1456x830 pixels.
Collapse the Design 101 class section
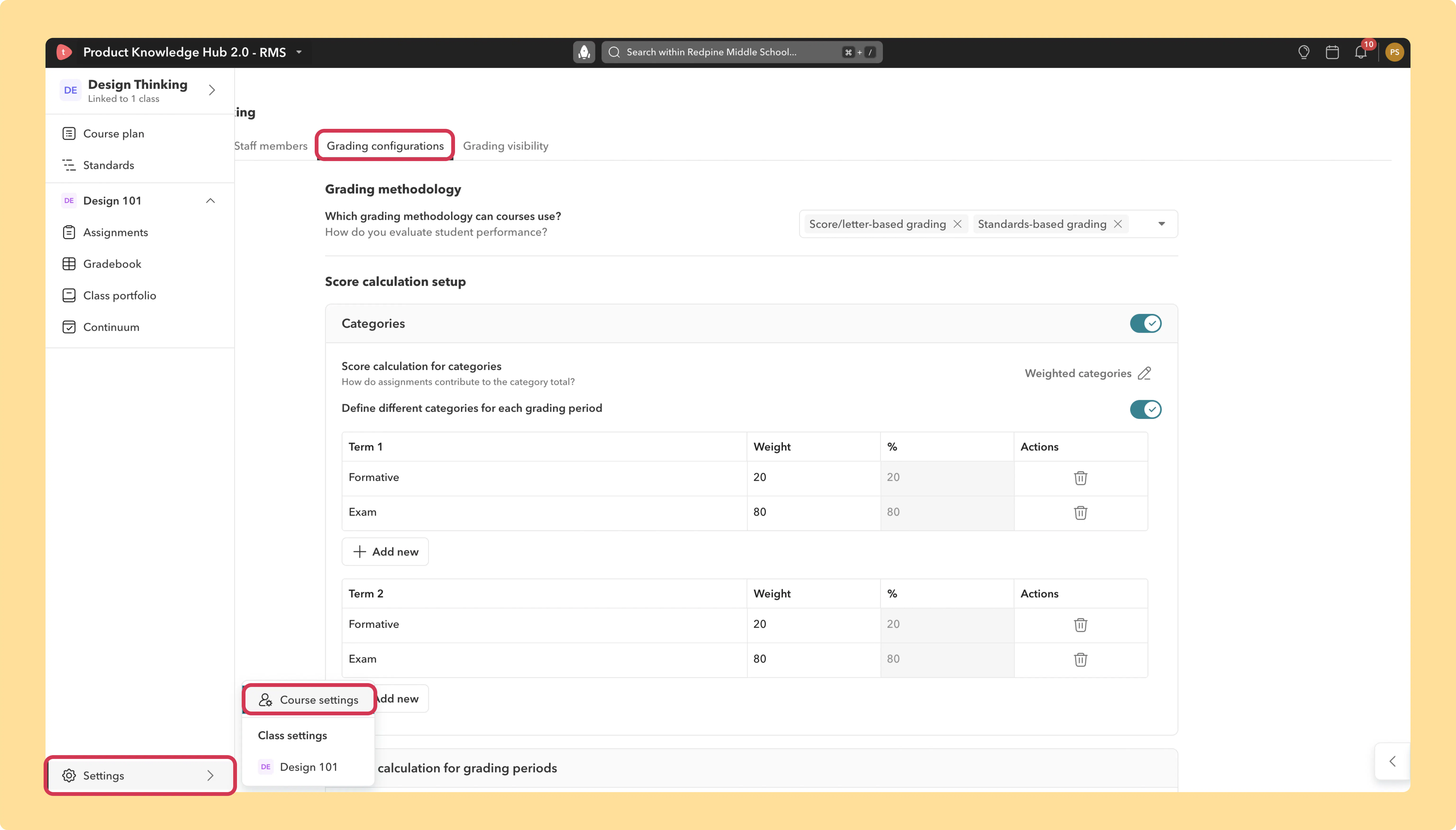pyautogui.click(x=210, y=201)
